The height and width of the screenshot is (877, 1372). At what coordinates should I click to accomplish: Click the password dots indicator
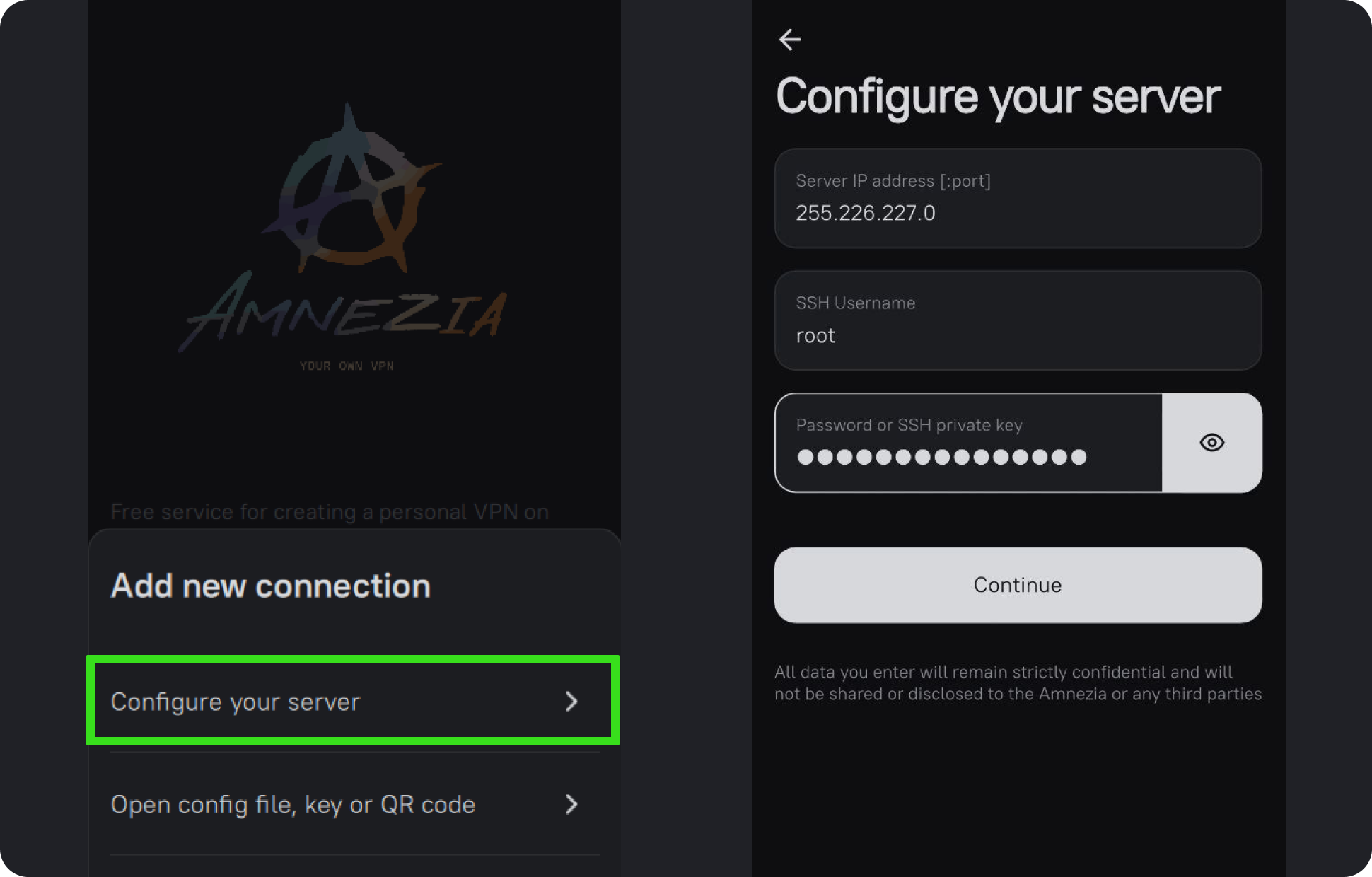[941, 457]
